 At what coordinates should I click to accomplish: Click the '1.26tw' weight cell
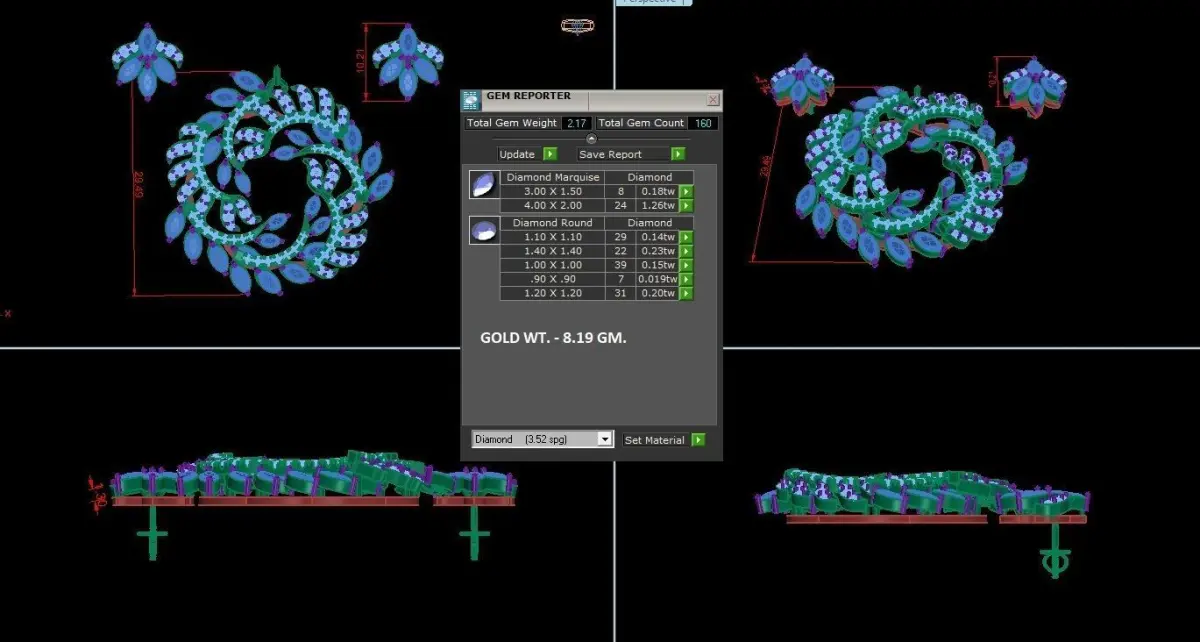pos(657,206)
